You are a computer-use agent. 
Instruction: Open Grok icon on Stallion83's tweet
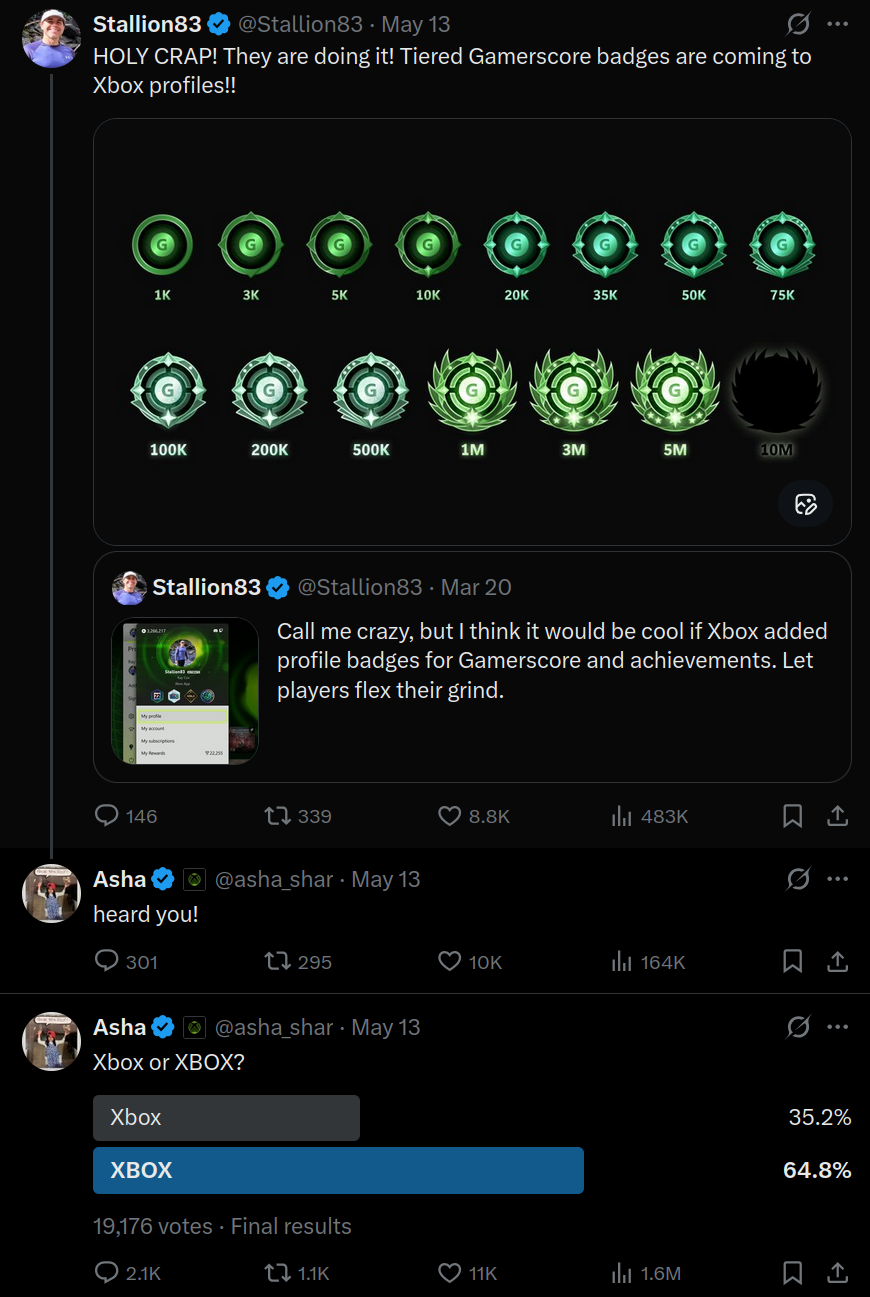pyautogui.click(x=798, y=24)
